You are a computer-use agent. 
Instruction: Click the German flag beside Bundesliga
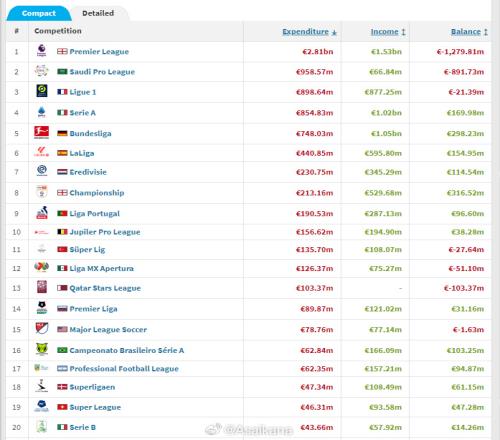point(62,133)
